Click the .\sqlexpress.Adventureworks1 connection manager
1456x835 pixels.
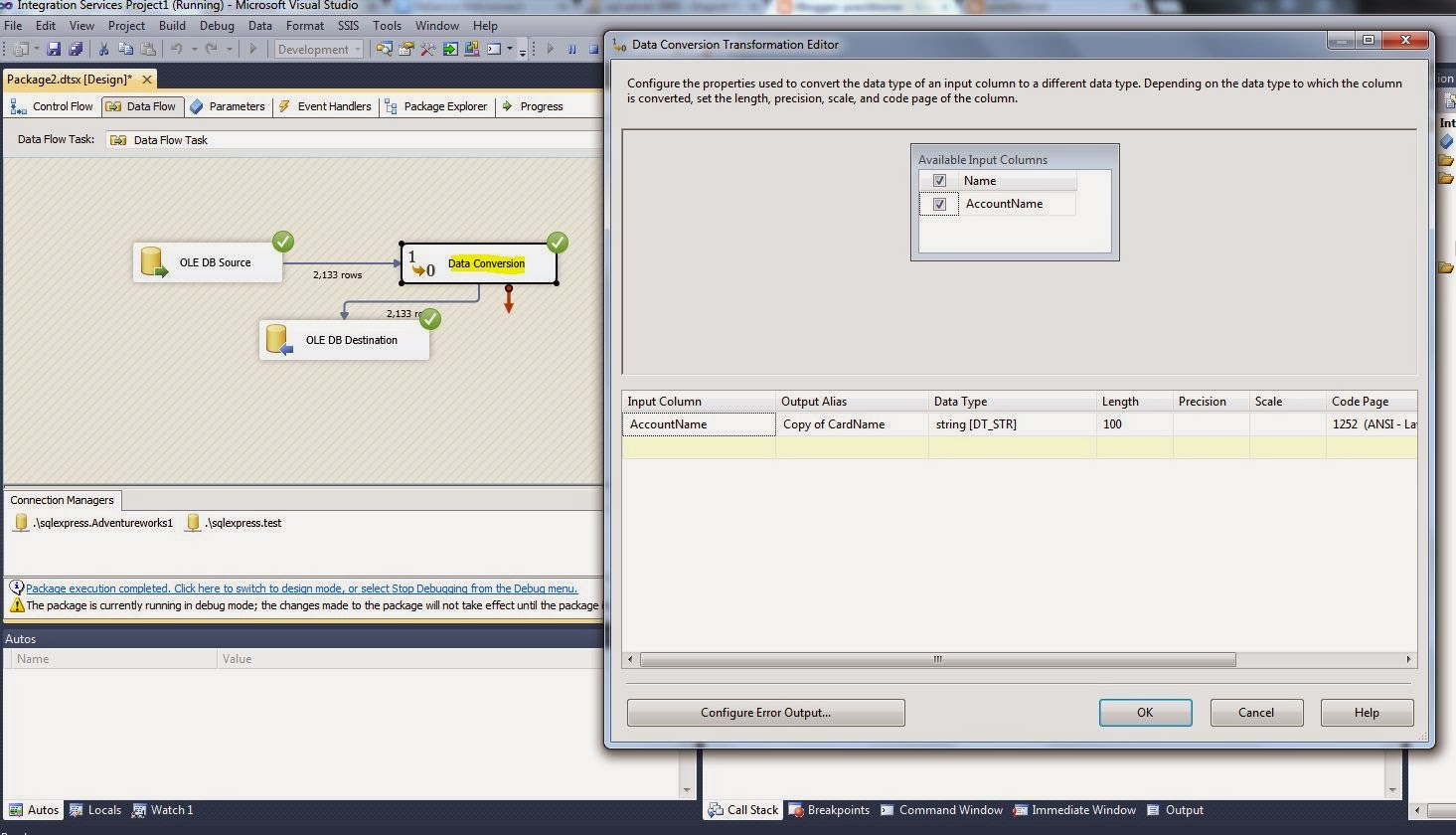[93, 523]
